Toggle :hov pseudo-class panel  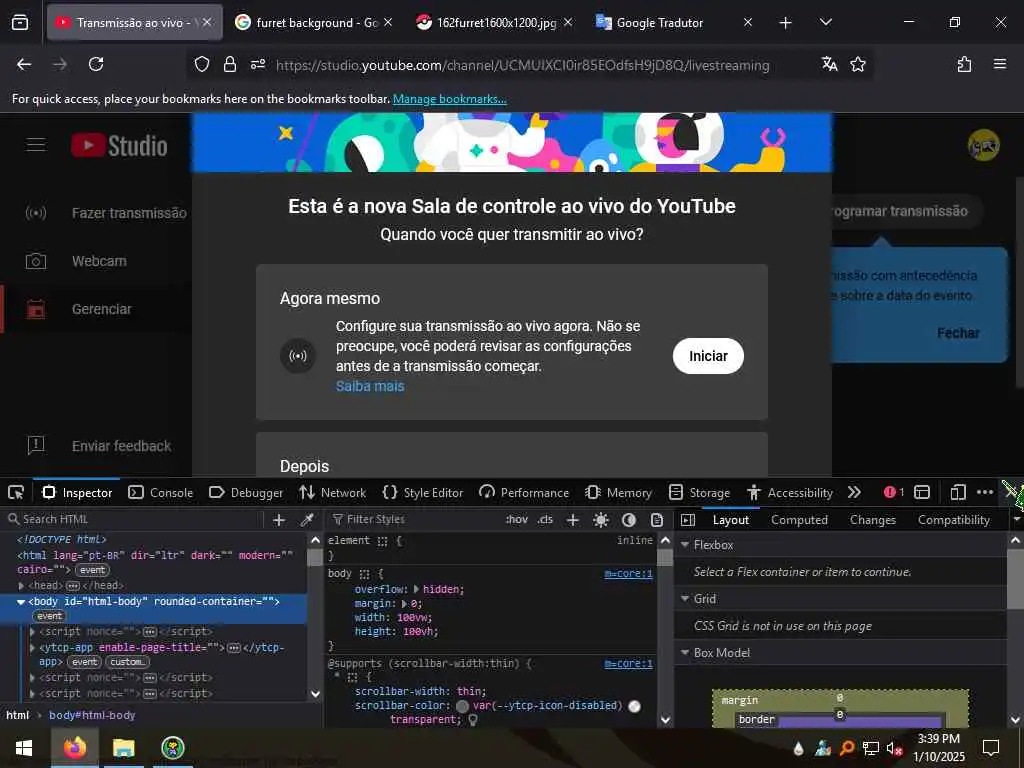(x=517, y=520)
